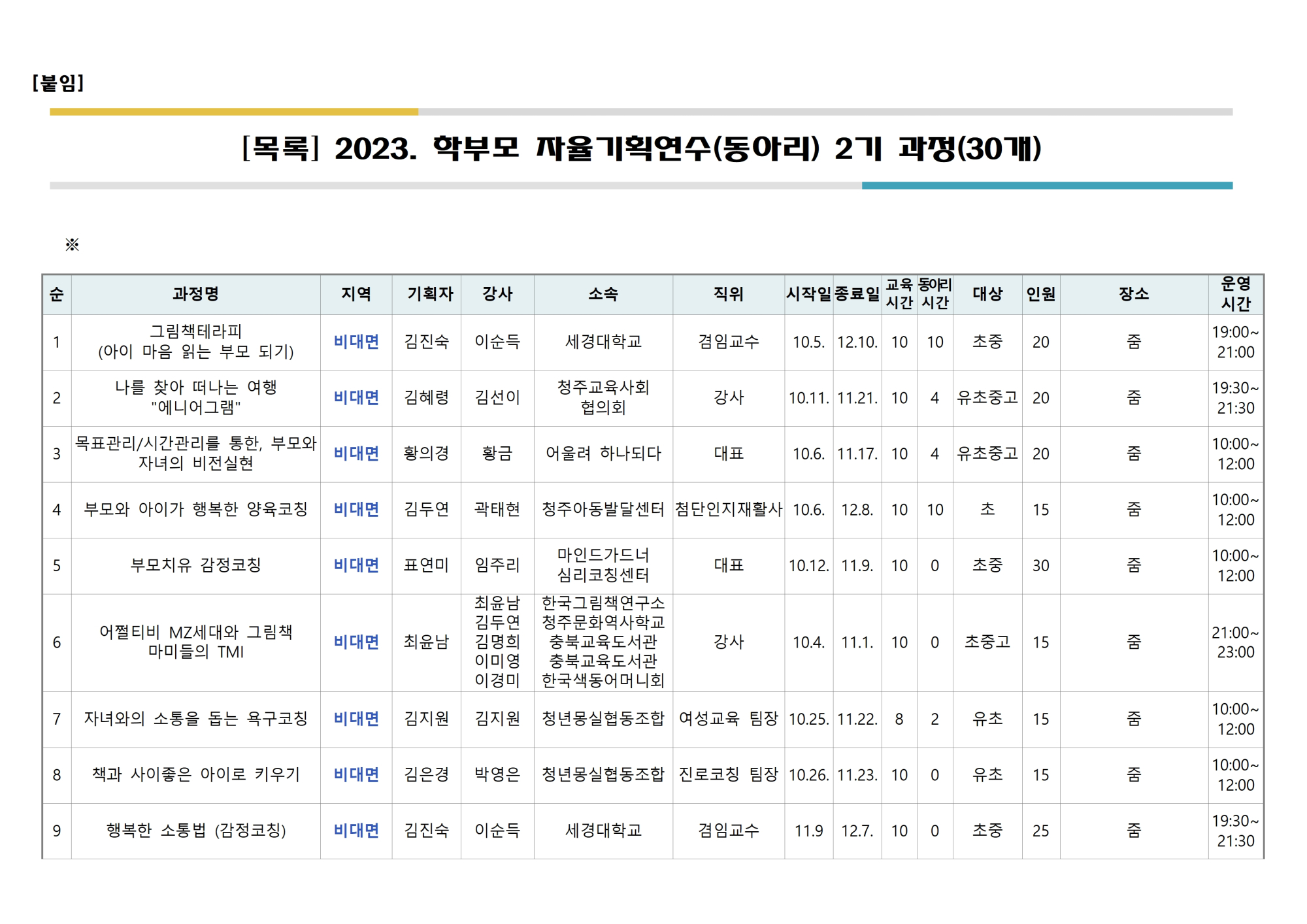Select end date '11.17.'
This screenshot has height=924, width=1307.
click(x=857, y=454)
